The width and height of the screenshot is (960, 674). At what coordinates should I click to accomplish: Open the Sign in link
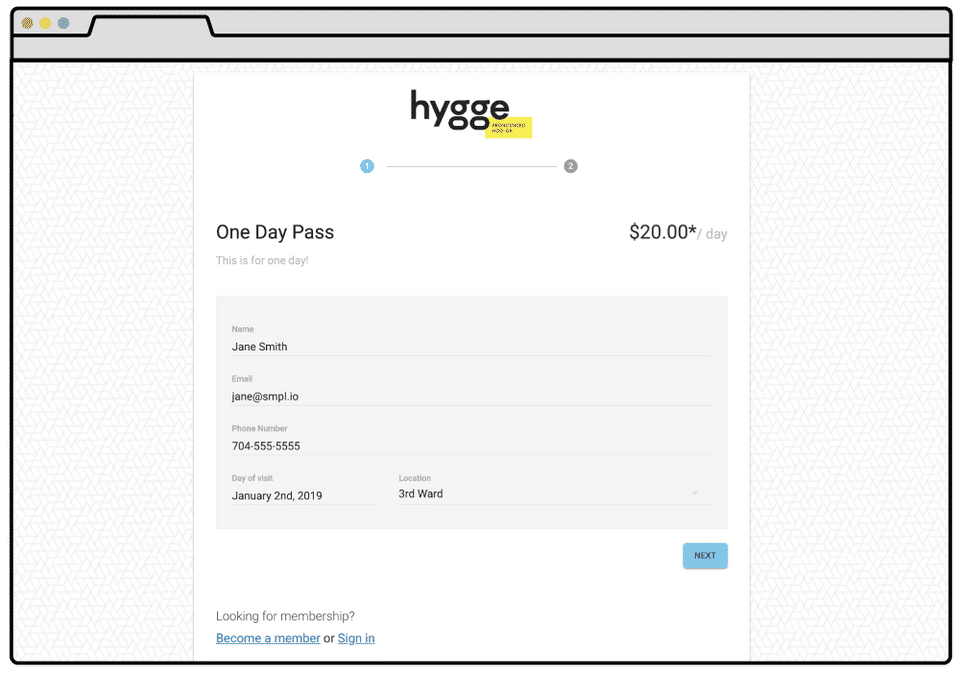pyautogui.click(x=356, y=638)
